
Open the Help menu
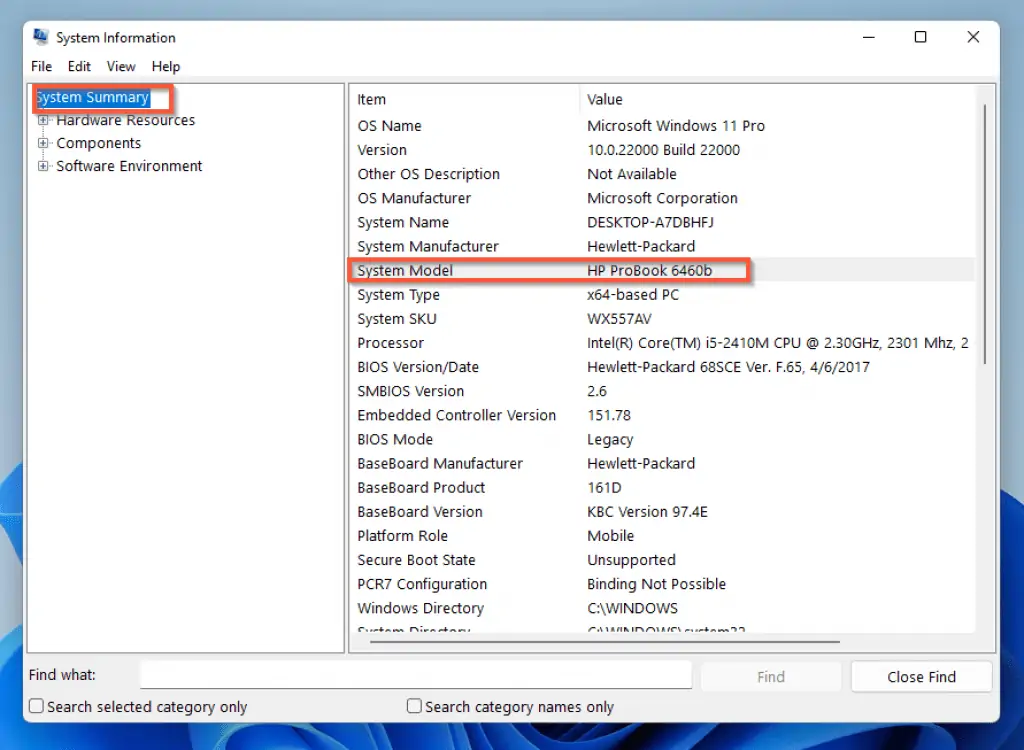[x=166, y=66]
